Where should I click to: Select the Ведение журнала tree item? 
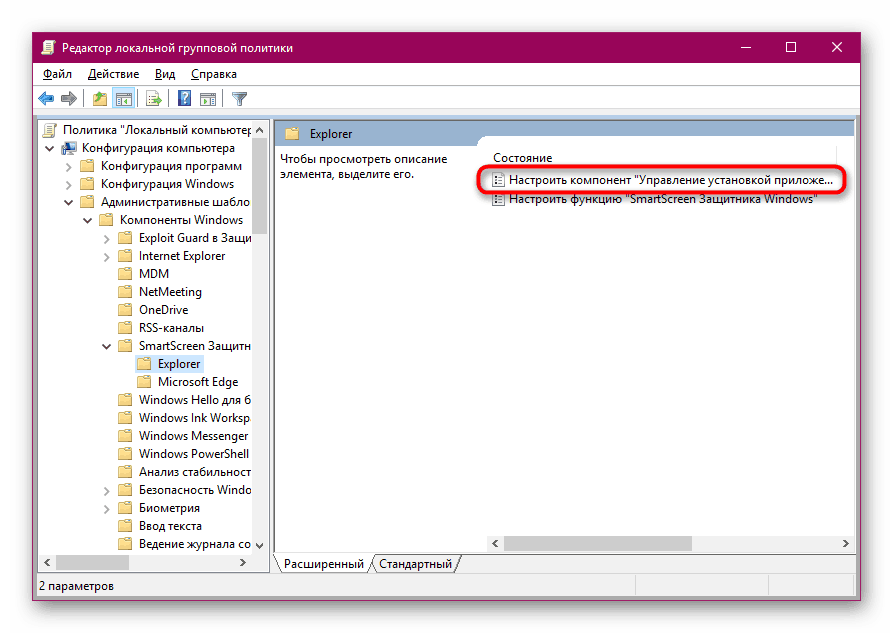184,544
